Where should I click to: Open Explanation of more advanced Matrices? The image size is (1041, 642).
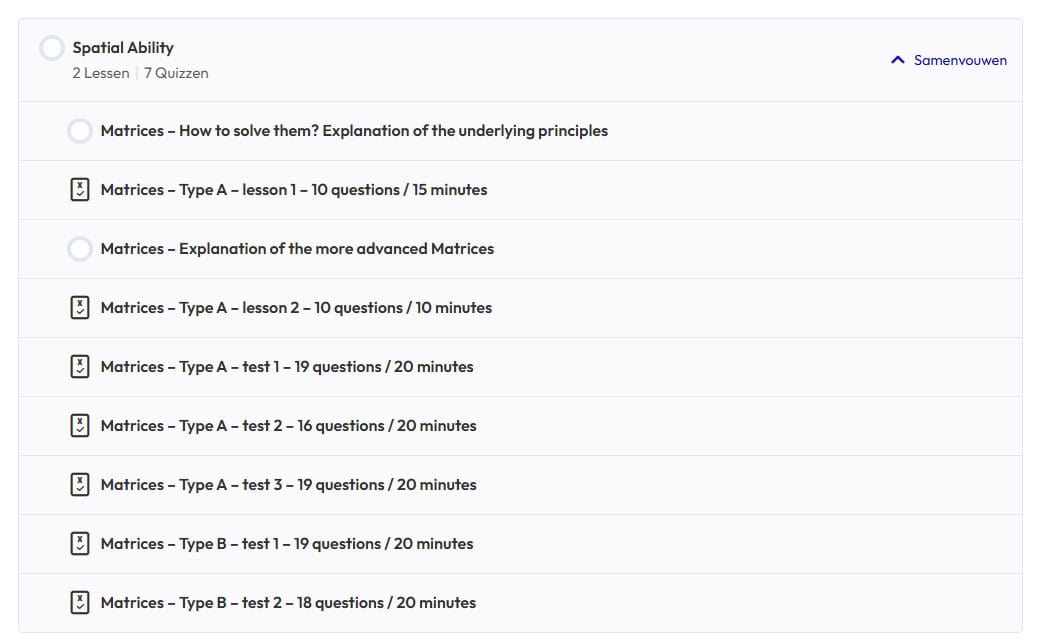pyautogui.click(x=297, y=249)
